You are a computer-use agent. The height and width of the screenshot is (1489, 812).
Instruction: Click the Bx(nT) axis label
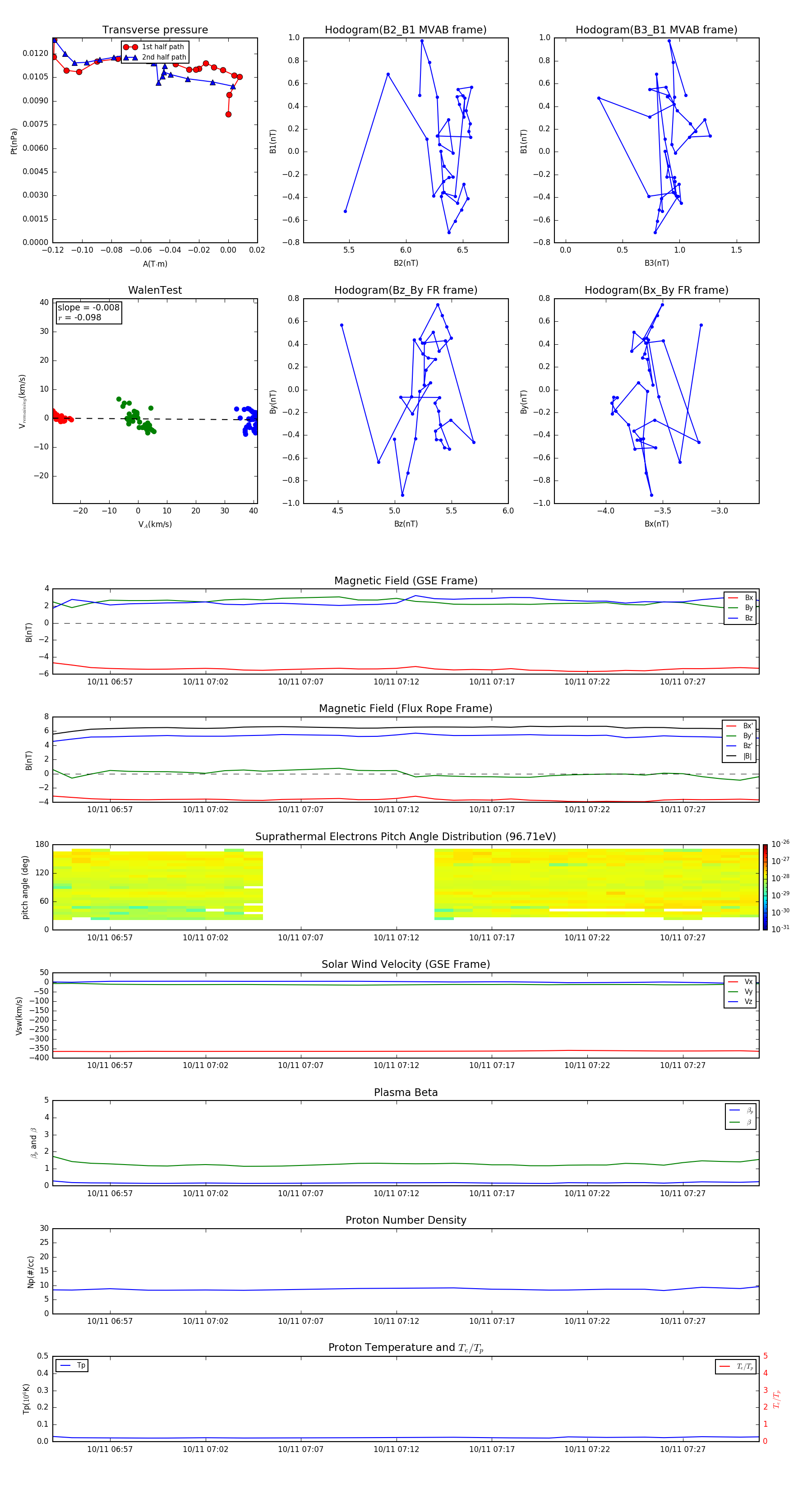tap(656, 524)
